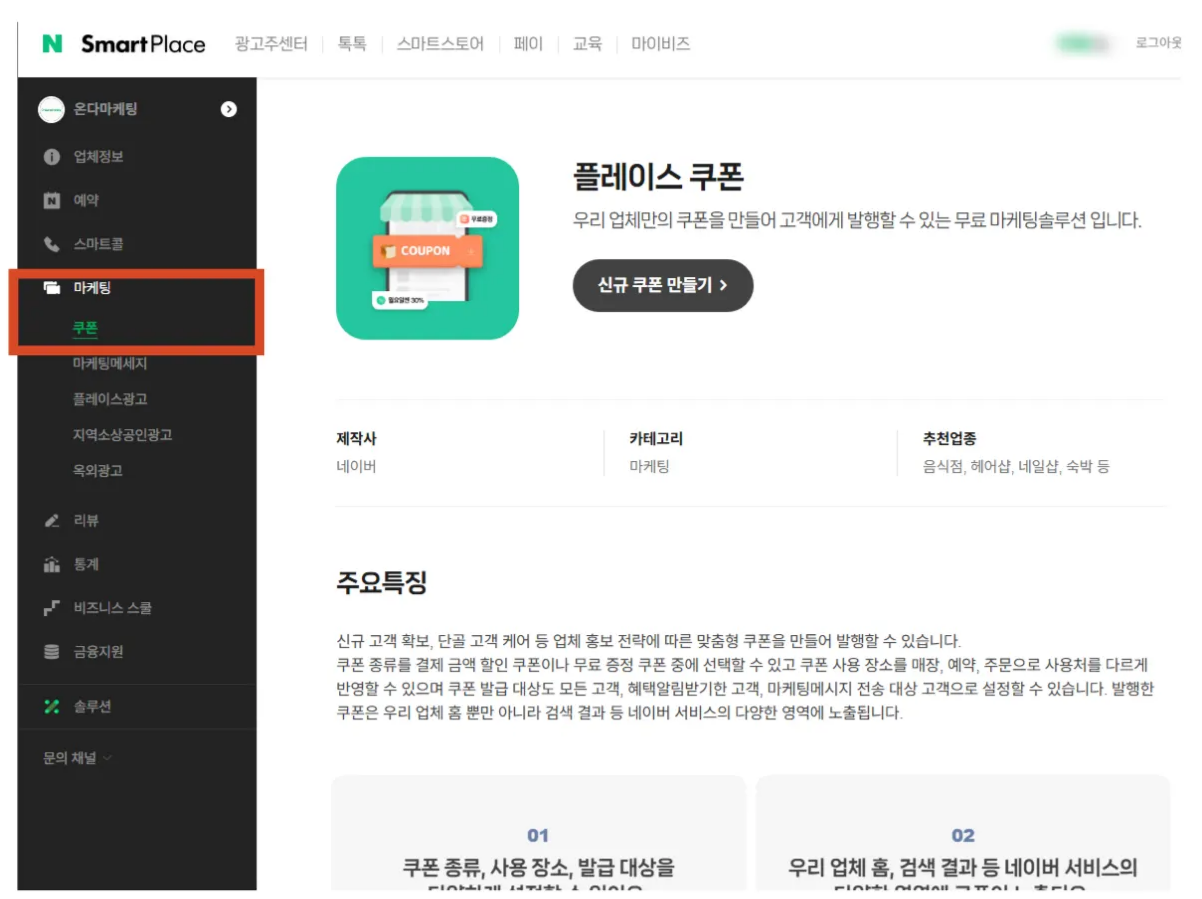Click the 솔루션 green icon
Screen dimensions: 1202x899
coord(52,707)
